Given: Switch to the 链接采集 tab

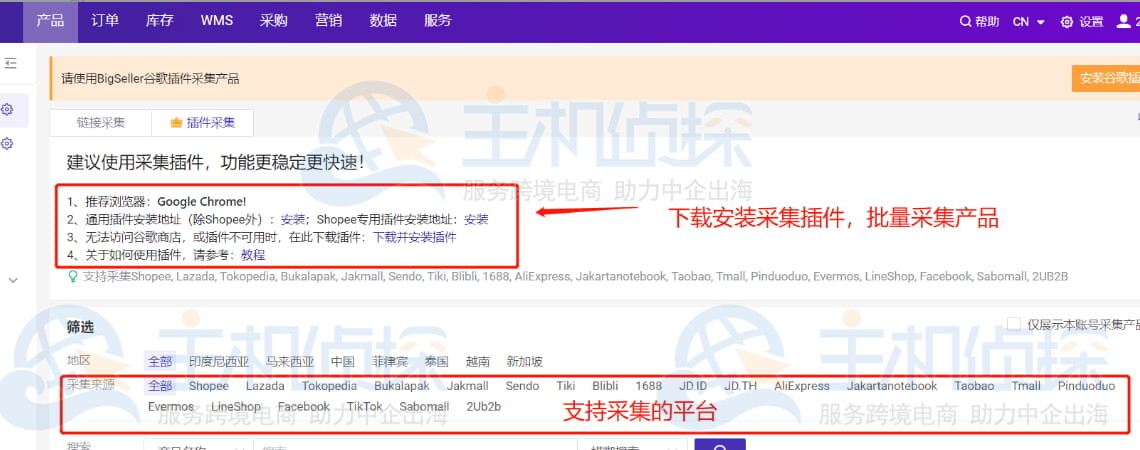Looking at the screenshot, I should 101,123.
